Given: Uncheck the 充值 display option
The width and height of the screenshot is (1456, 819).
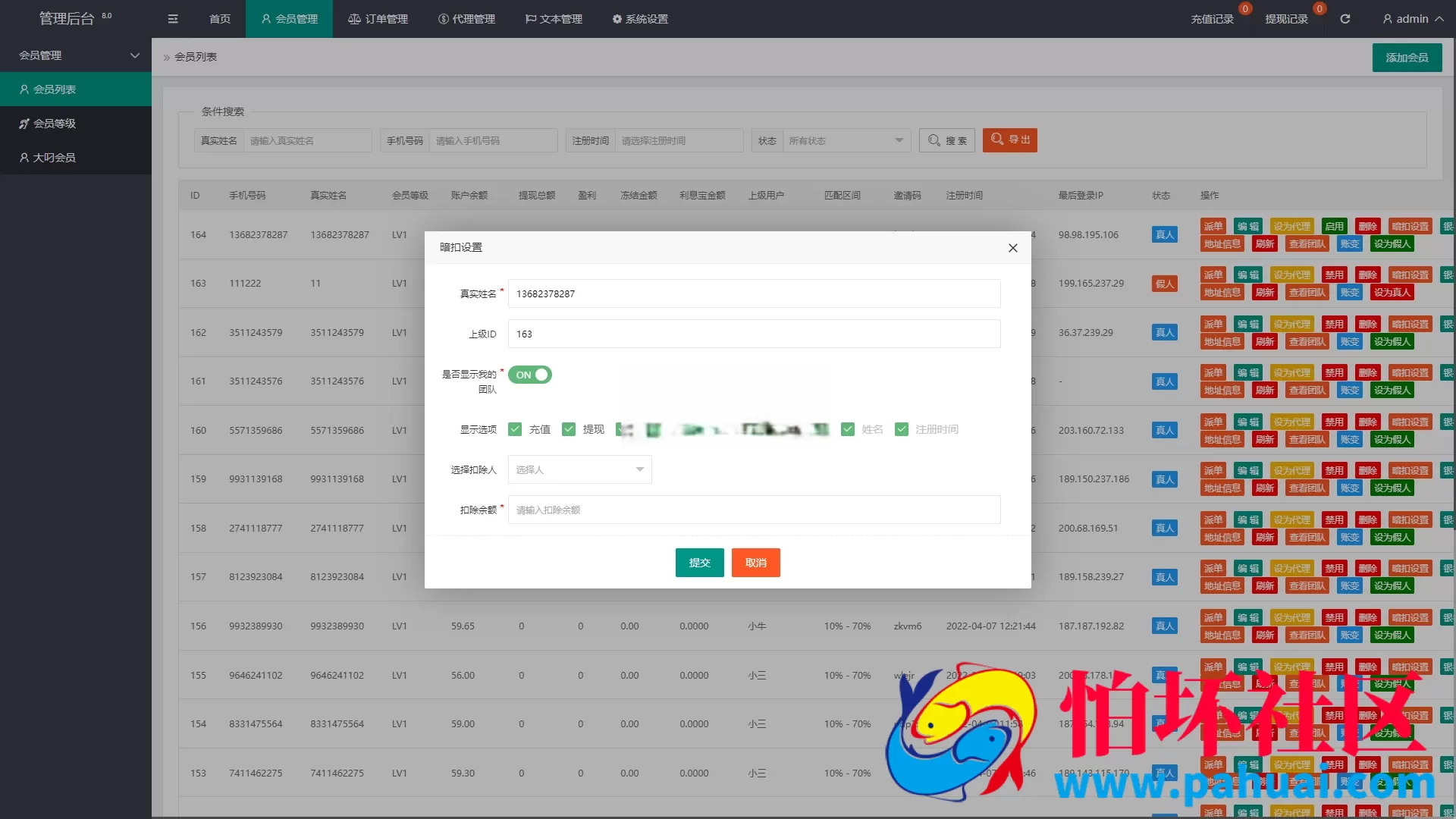Looking at the screenshot, I should 515,429.
